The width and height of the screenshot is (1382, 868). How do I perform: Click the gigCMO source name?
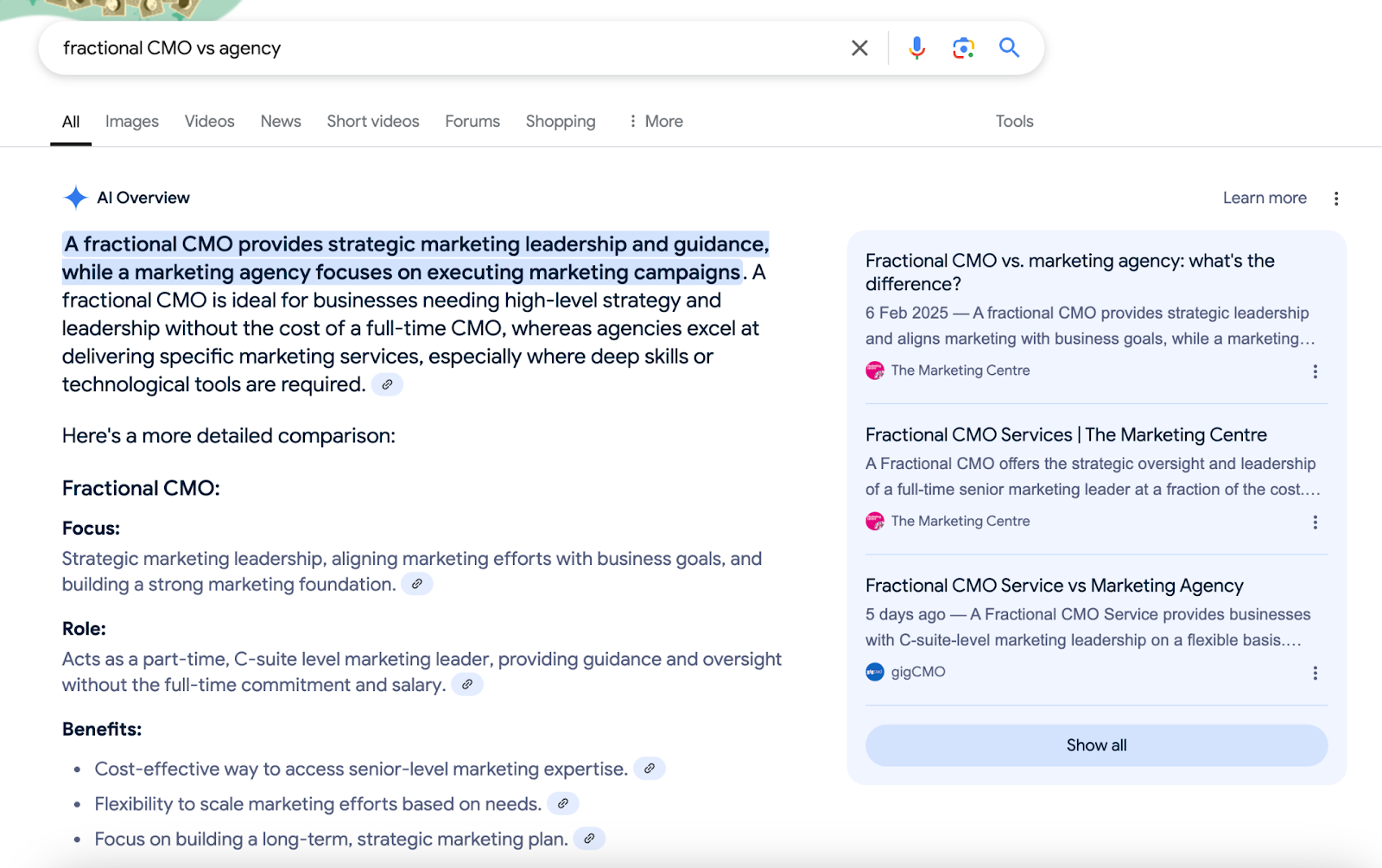(x=918, y=672)
